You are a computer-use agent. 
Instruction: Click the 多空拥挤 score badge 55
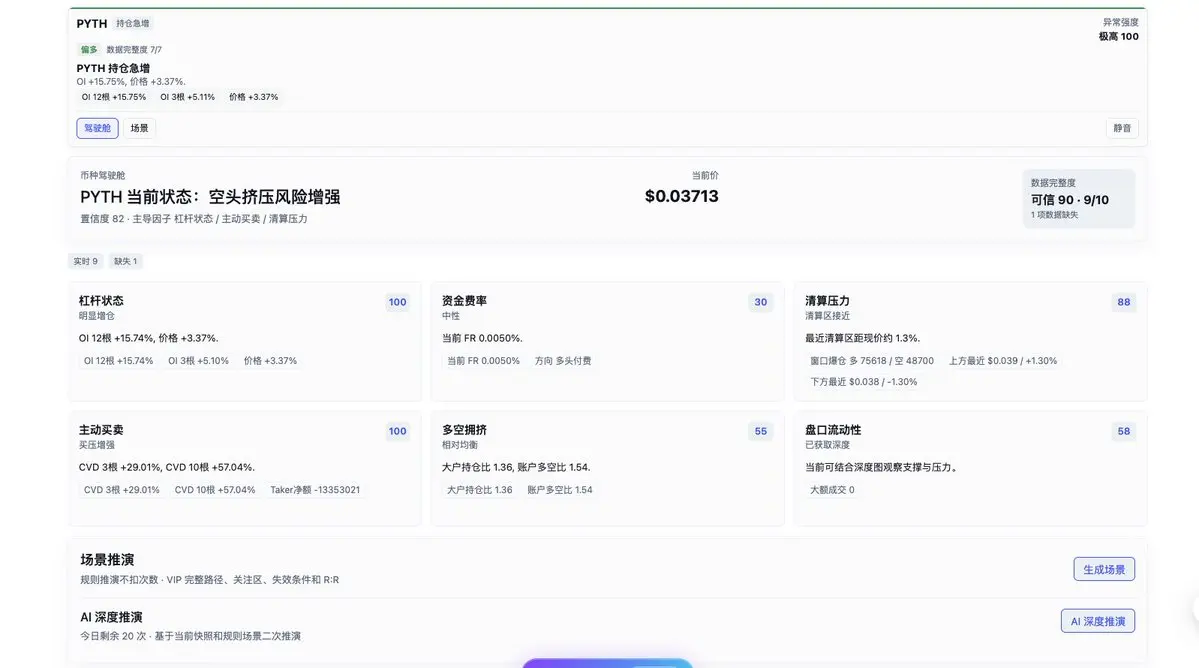pyautogui.click(x=761, y=431)
